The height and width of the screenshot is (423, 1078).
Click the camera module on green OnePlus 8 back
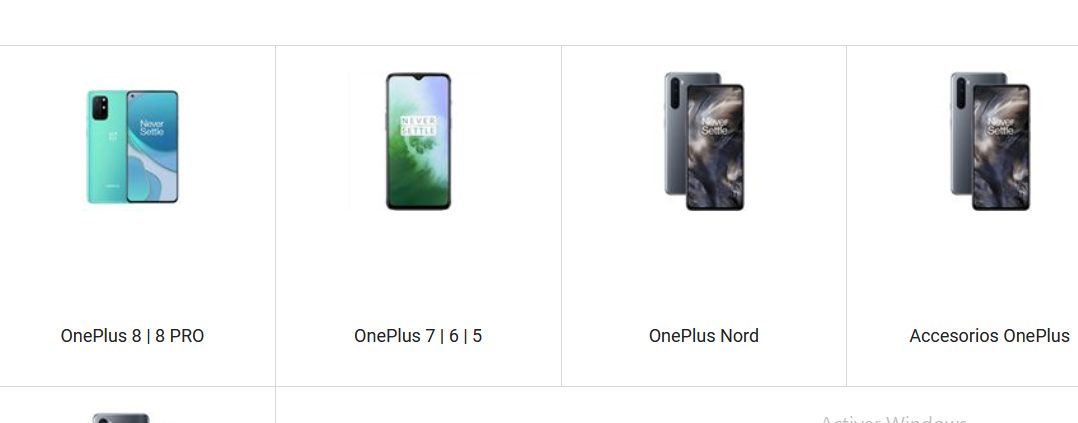[100, 107]
